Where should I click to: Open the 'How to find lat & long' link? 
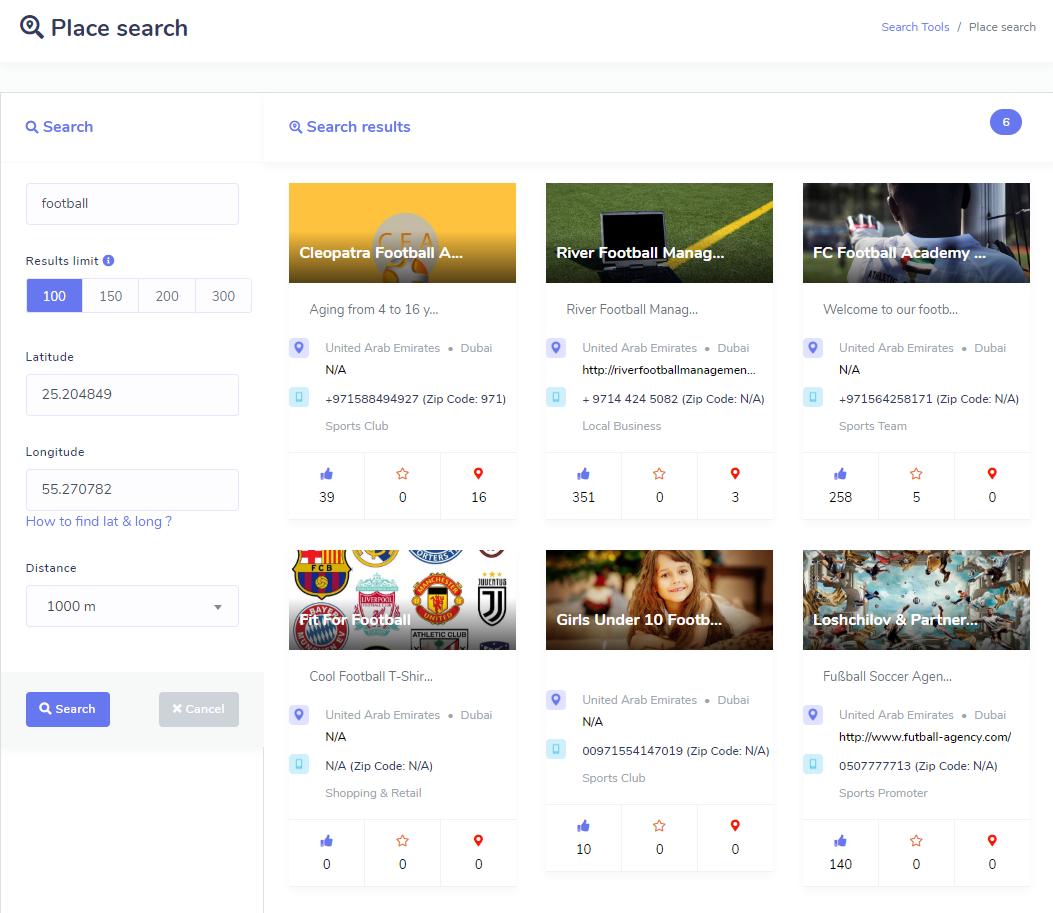click(99, 521)
